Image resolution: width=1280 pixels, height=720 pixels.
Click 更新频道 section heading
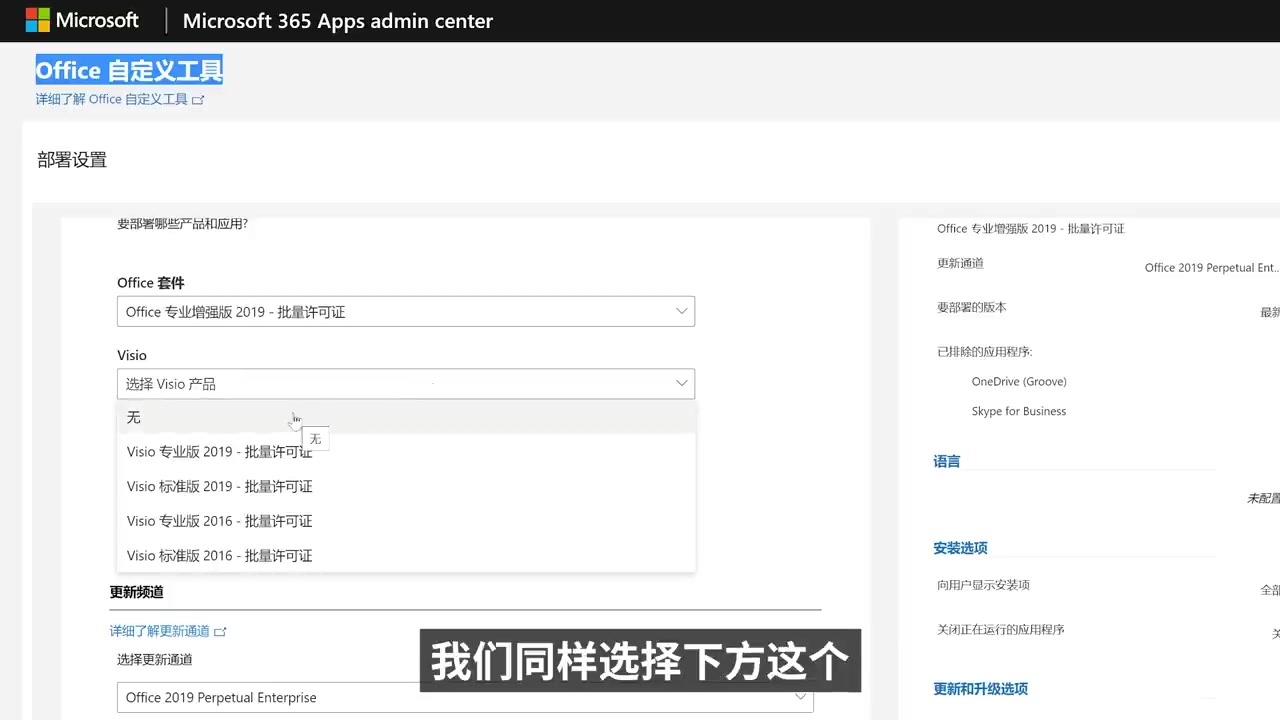coord(137,592)
